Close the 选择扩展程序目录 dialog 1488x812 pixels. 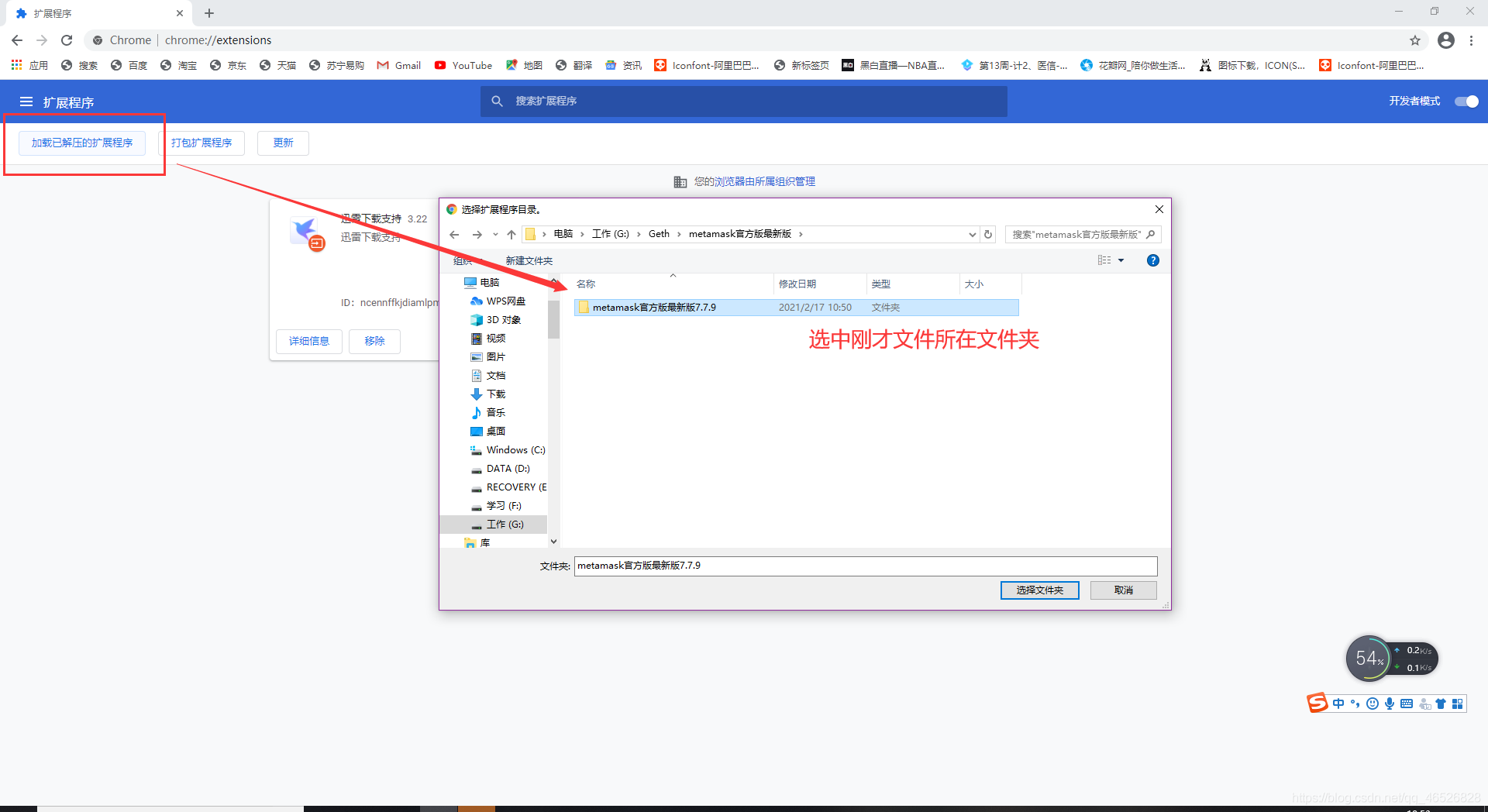(1159, 209)
